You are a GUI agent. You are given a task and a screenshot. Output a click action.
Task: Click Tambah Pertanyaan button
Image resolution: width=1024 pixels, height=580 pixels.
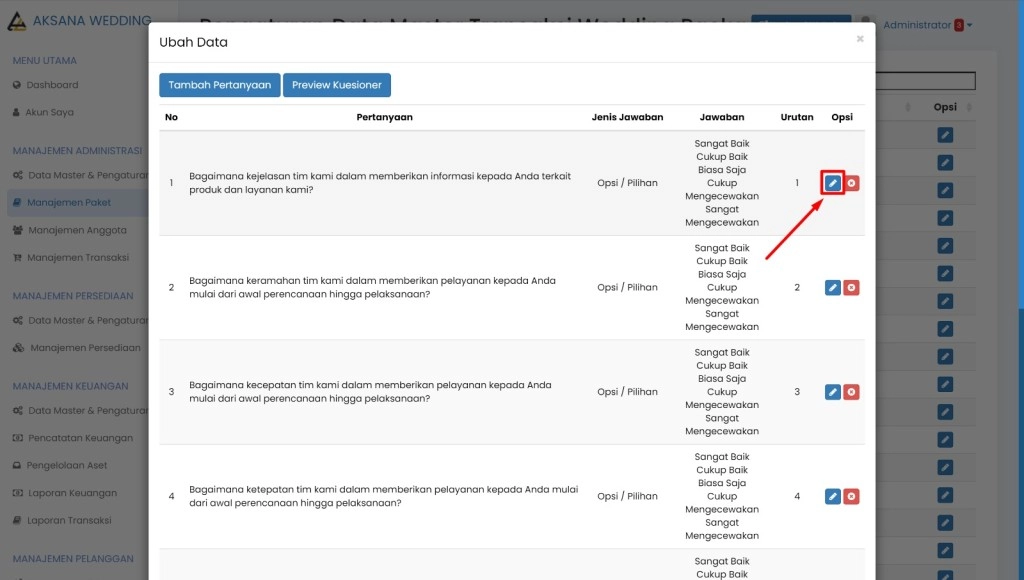coord(219,85)
